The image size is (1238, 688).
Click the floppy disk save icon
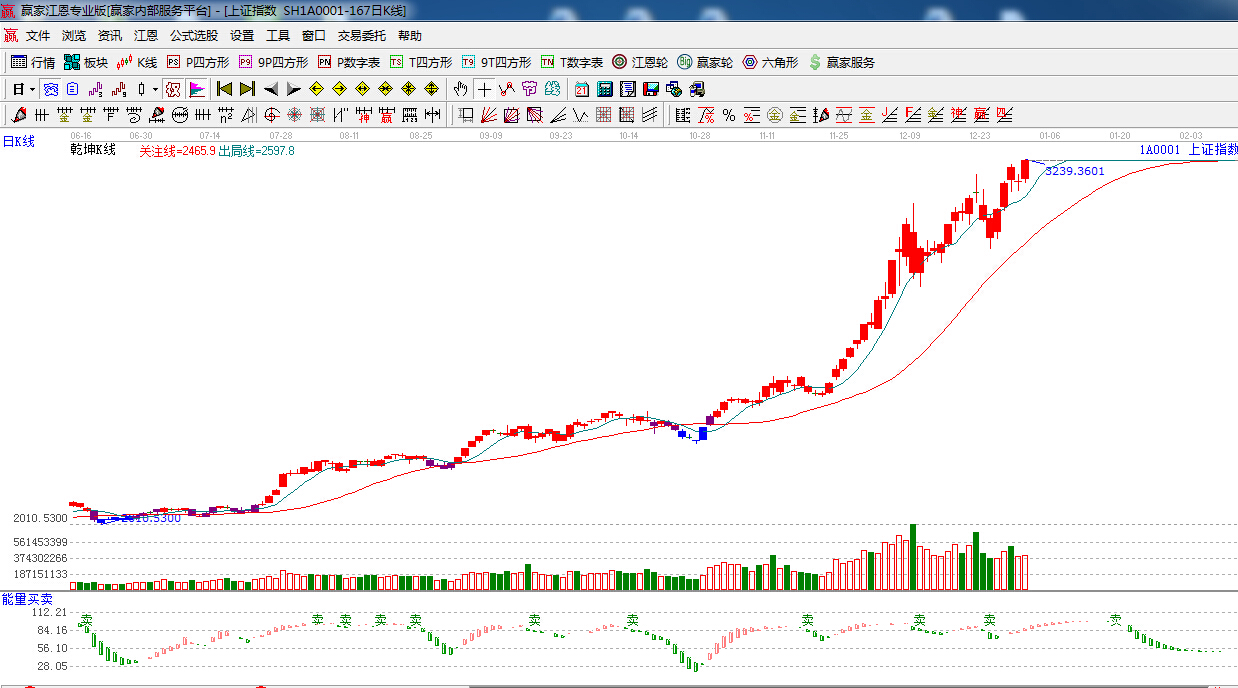[651, 89]
